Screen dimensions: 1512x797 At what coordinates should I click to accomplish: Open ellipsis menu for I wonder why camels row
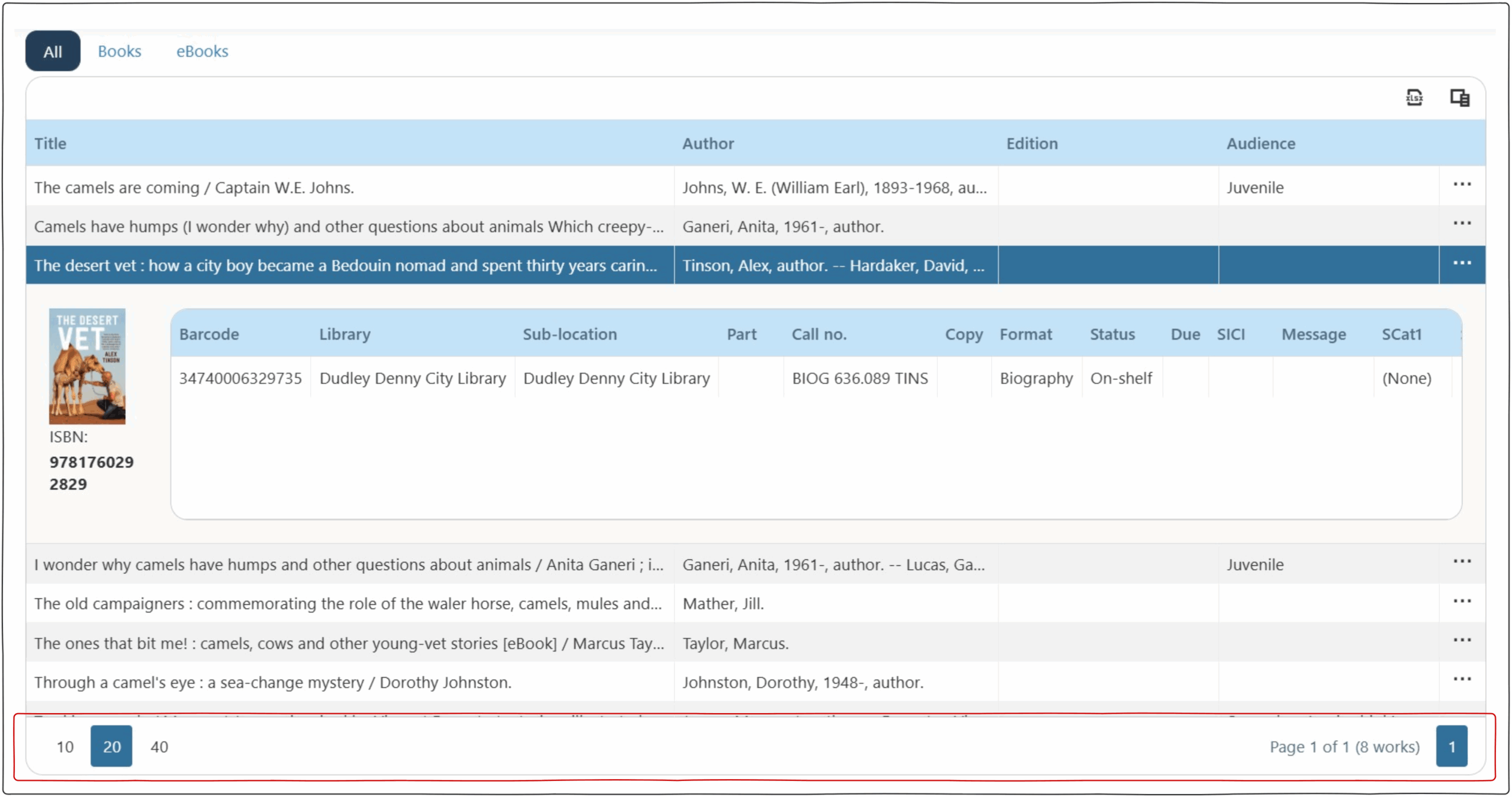[x=1462, y=561]
